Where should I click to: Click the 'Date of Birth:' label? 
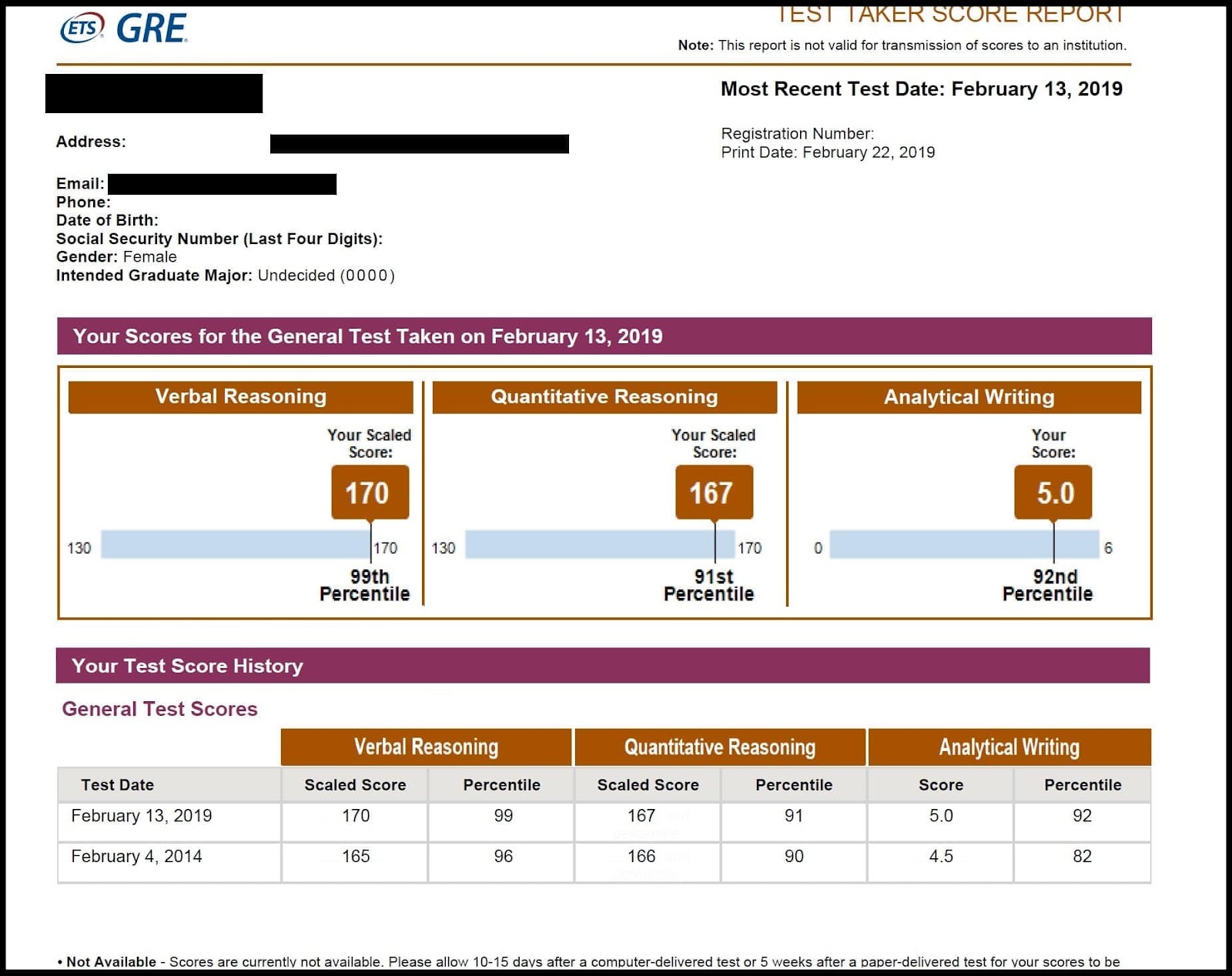107,220
